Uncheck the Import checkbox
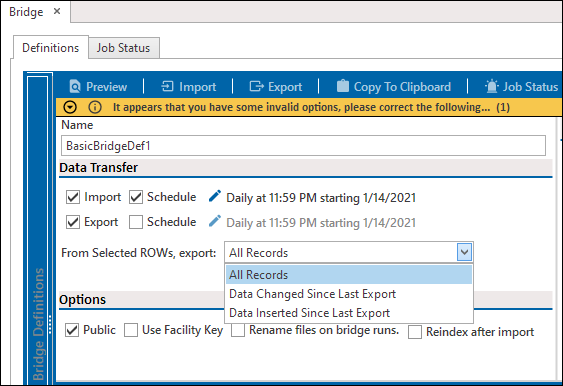 point(73,197)
